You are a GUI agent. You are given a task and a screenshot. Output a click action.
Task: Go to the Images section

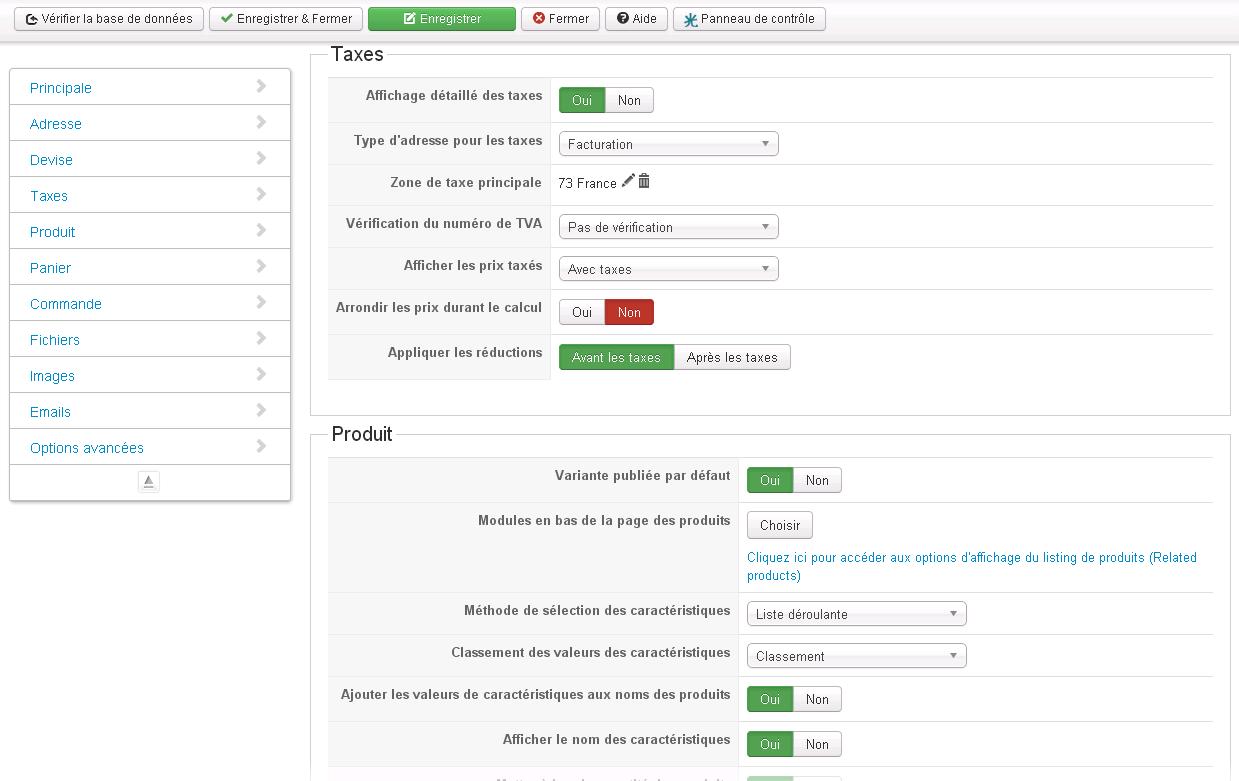[150, 375]
